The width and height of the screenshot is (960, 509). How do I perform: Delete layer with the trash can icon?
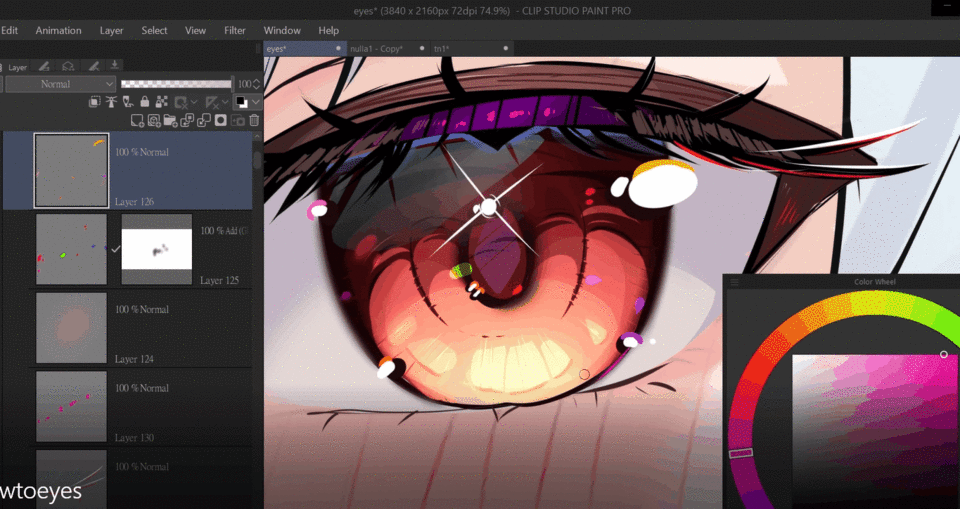253,120
